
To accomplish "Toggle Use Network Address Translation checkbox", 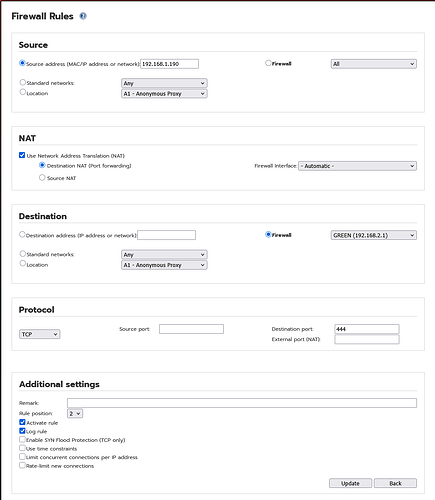I will (22, 155).
